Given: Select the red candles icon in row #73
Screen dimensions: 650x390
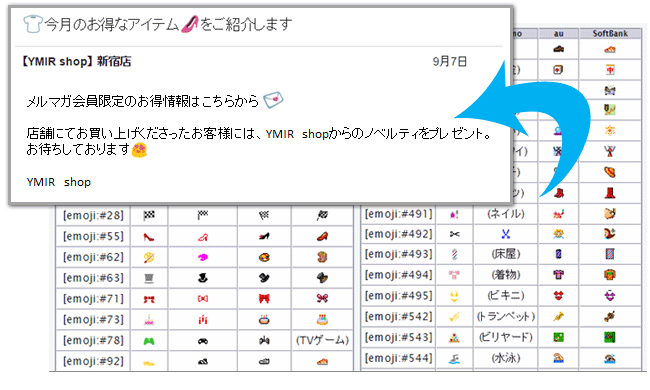Looking at the screenshot, I should pyautogui.click(x=203, y=320).
